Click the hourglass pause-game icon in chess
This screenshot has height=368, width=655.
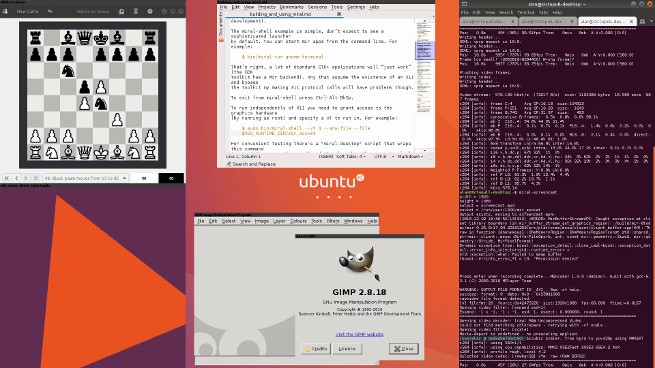[136, 11]
